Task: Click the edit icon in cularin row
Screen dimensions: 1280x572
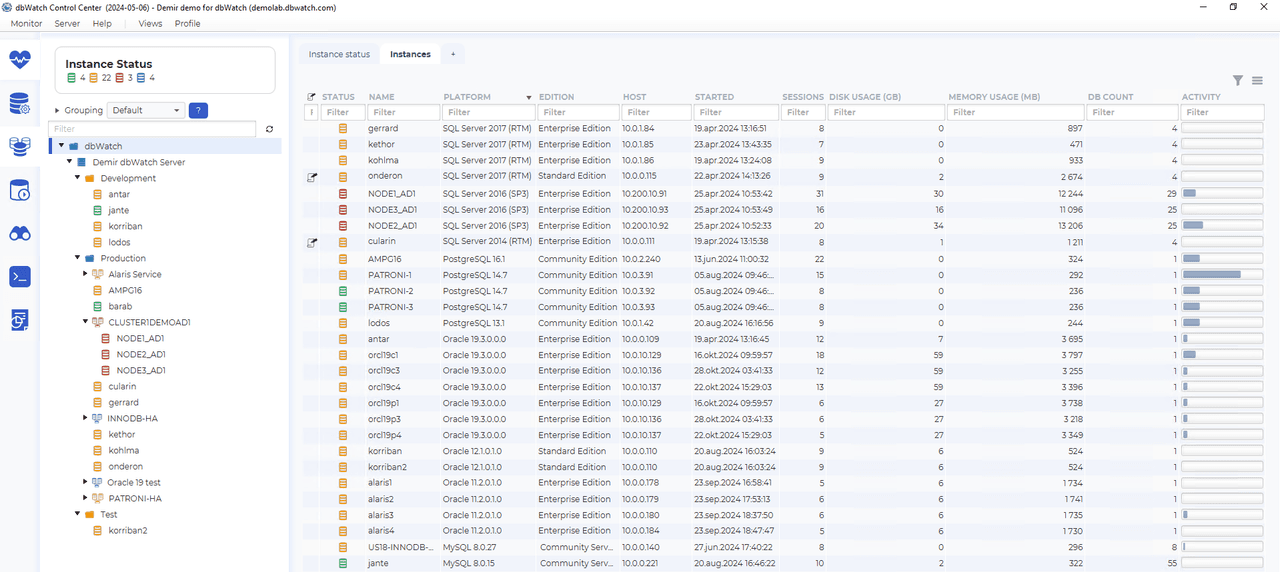Action: [311, 242]
